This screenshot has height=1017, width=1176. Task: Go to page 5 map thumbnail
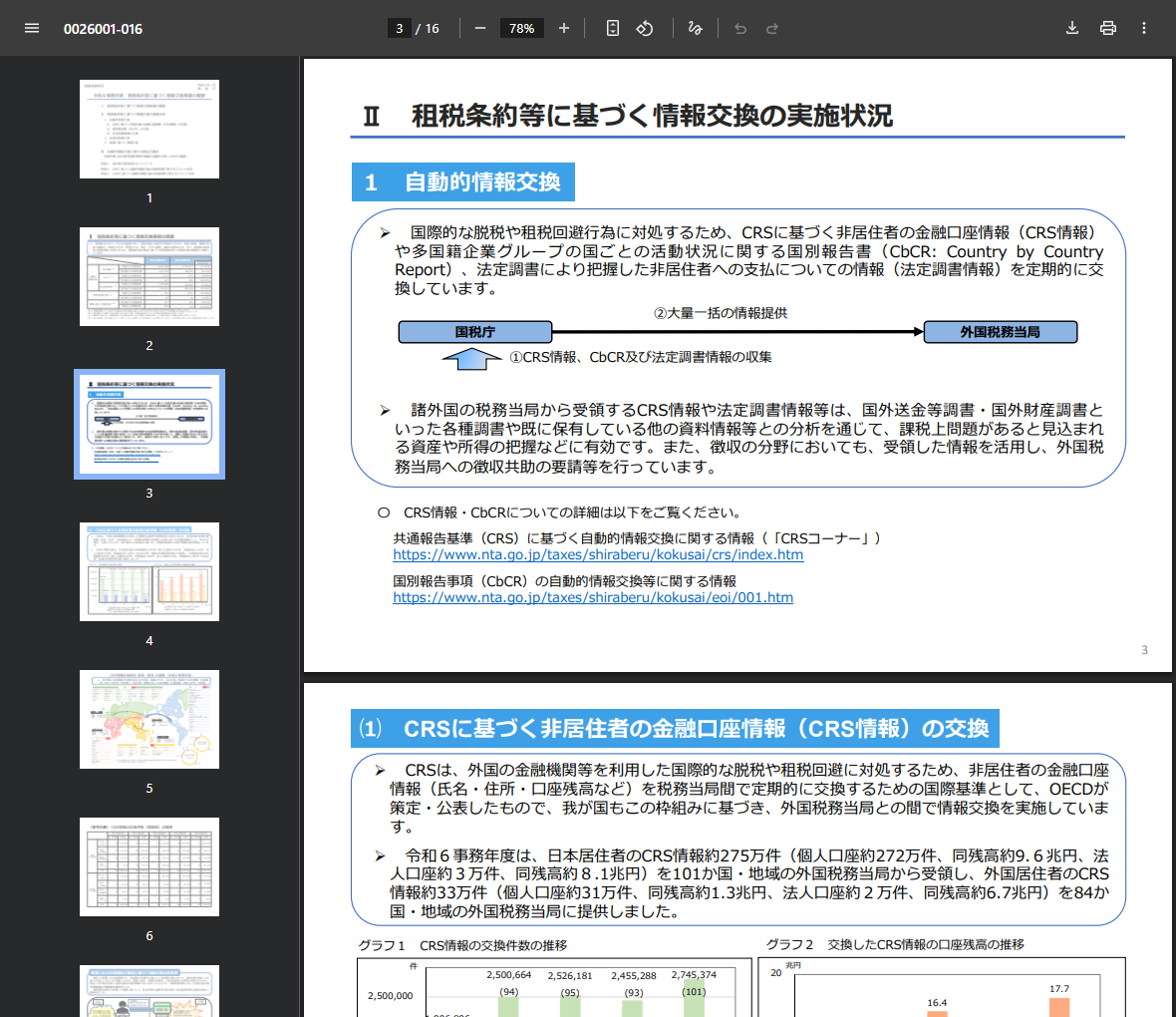click(x=149, y=719)
